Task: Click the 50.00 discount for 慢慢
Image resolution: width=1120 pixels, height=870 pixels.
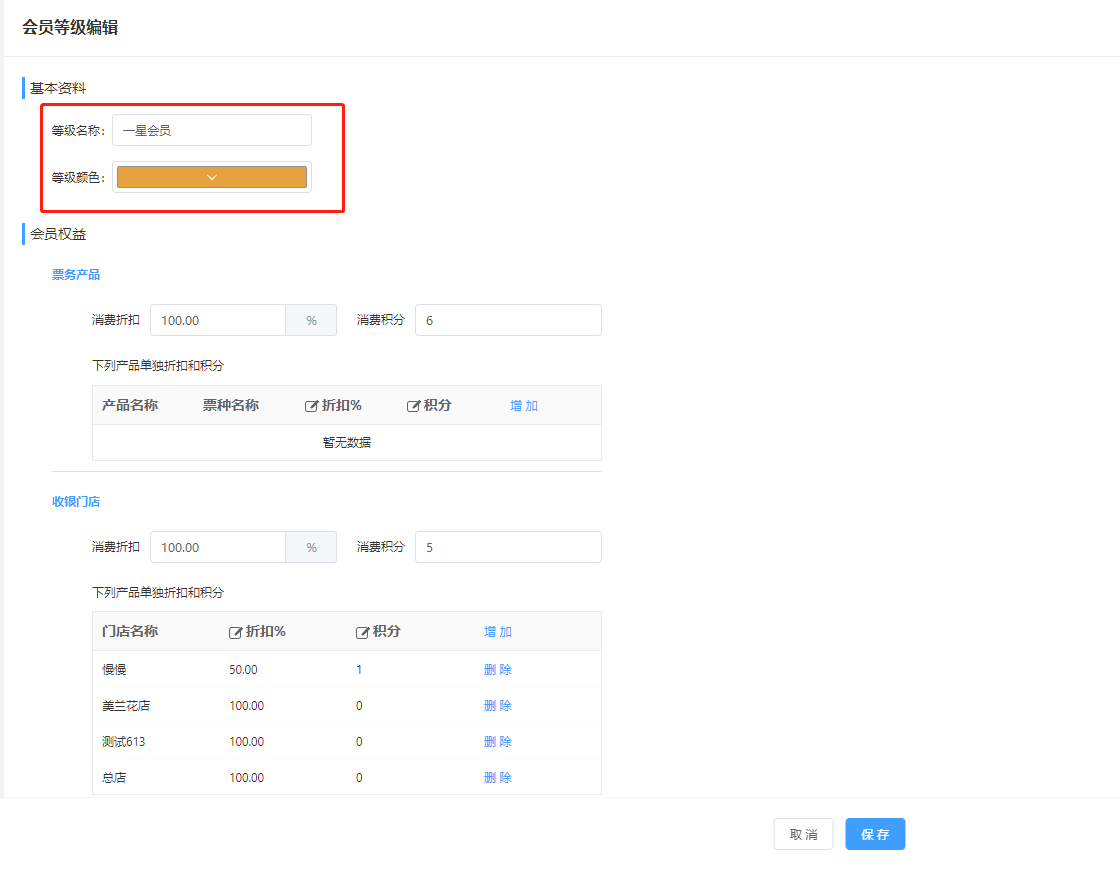Action: [243, 670]
